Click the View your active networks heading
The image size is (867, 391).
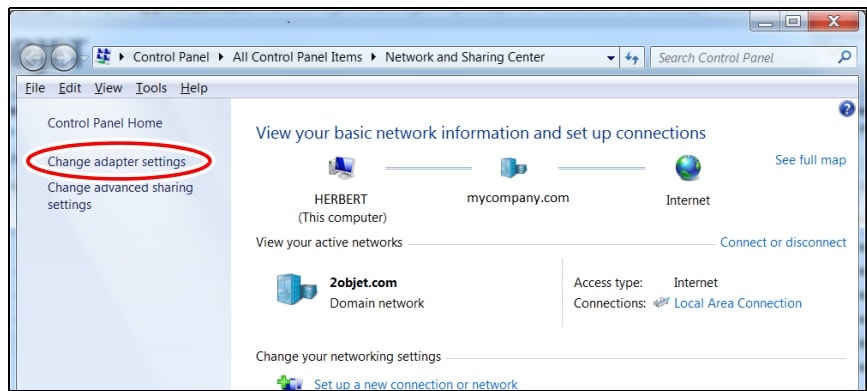[x=329, y=242]
